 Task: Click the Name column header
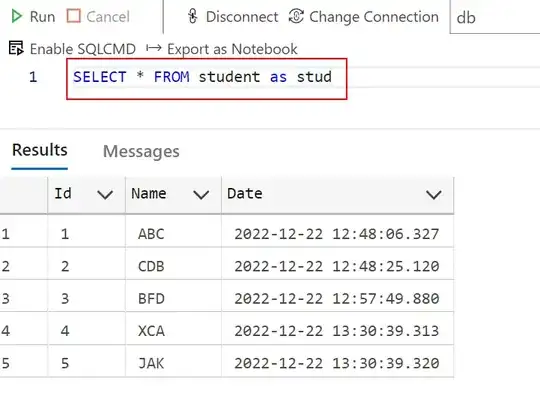[x=174, y=194]
